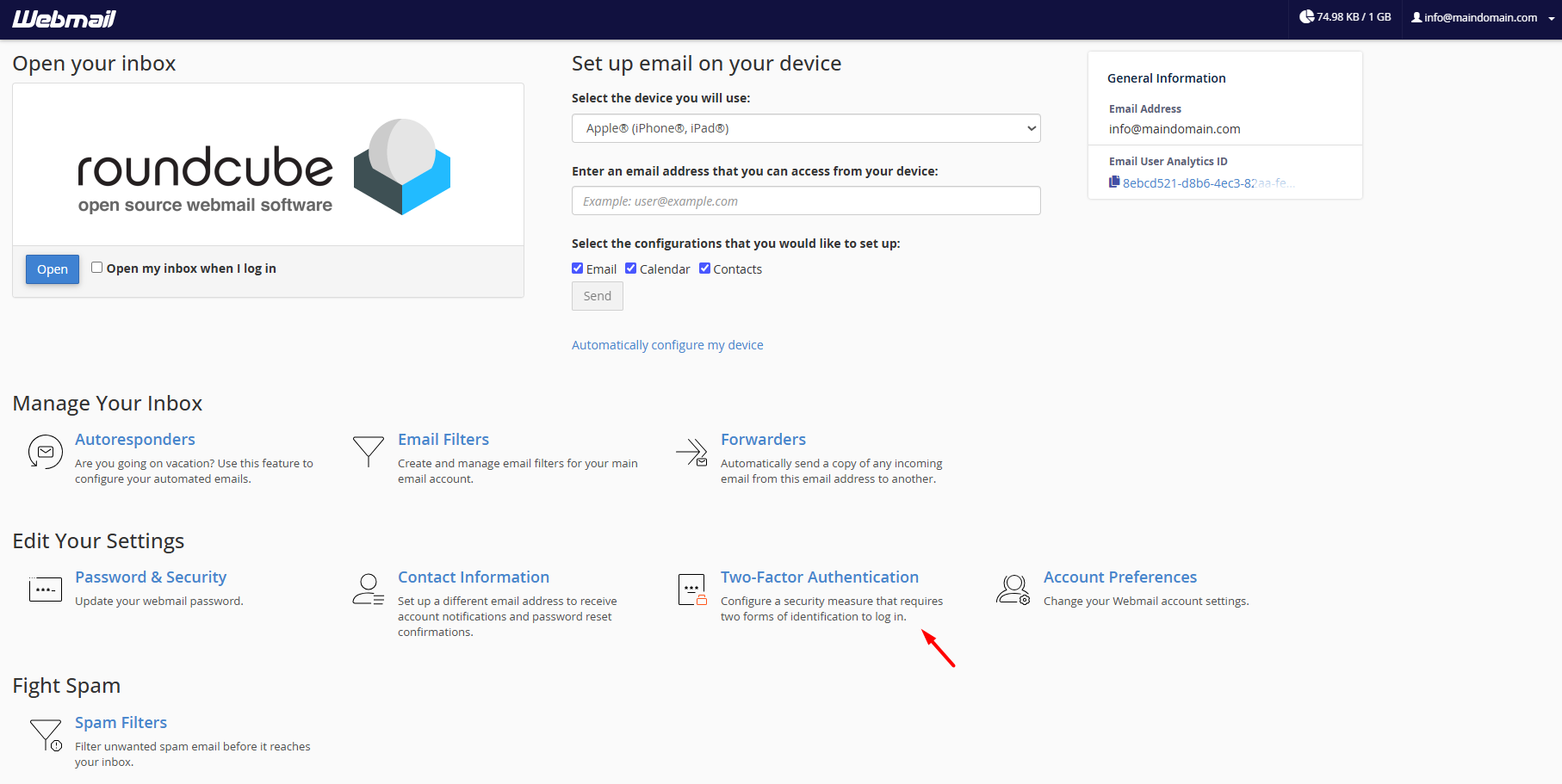Click the Account Preferences user gear icon
This screenshot has height=784, width=1562.
(x=1013, y=590)
